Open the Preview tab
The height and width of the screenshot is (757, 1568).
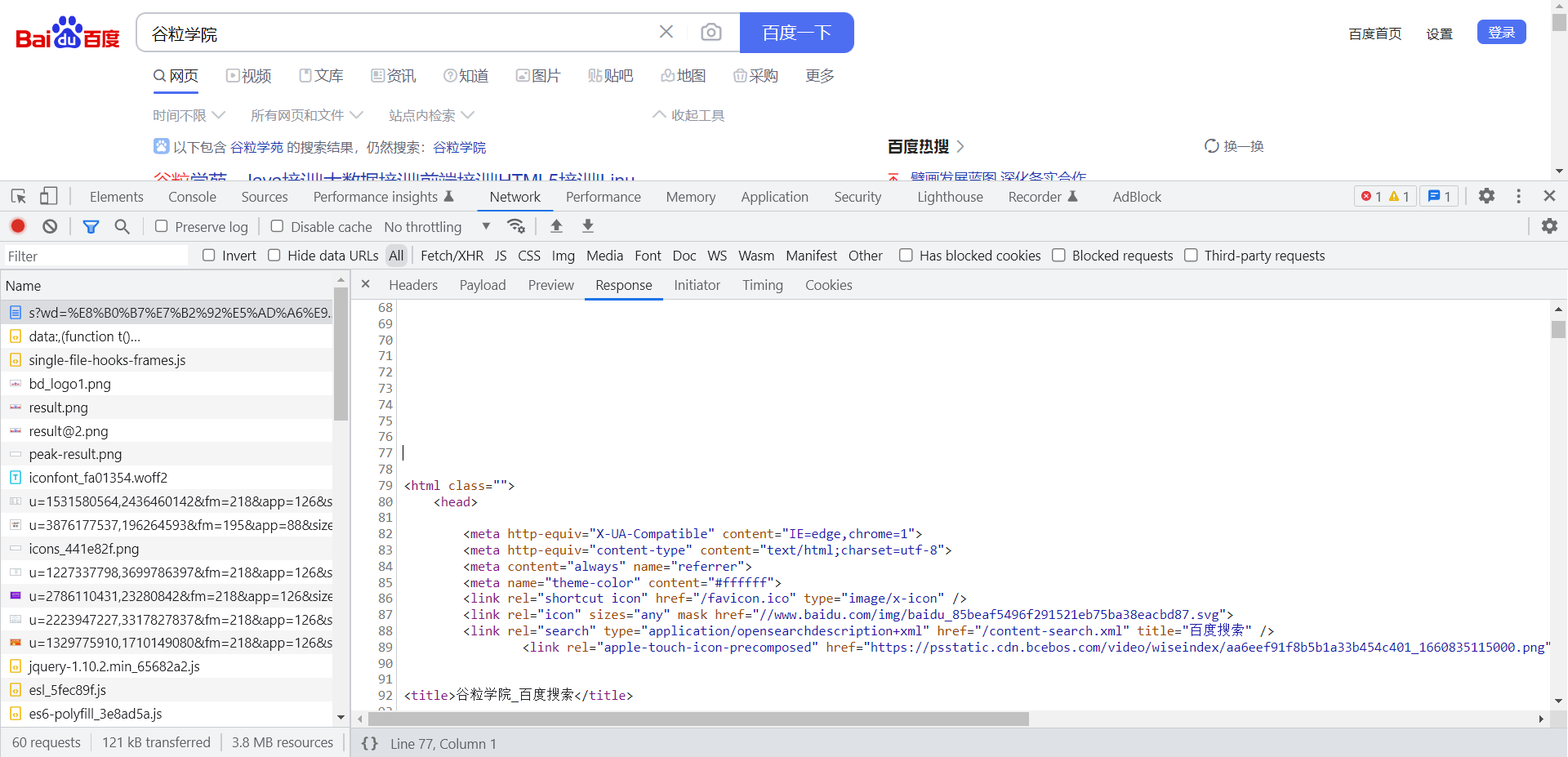[x=551, y=285]
